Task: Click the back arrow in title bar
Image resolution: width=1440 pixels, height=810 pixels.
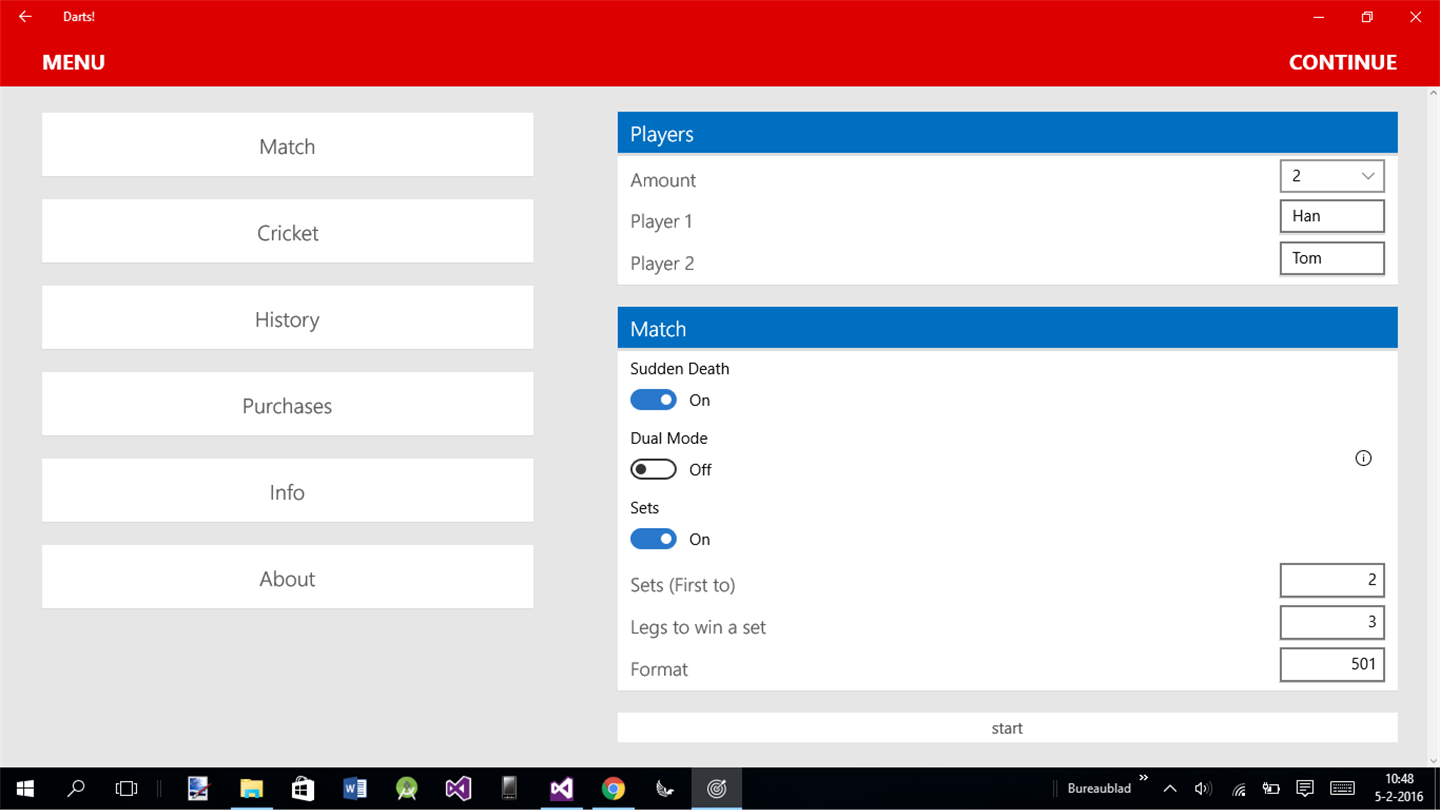Action: coord(25,17)
